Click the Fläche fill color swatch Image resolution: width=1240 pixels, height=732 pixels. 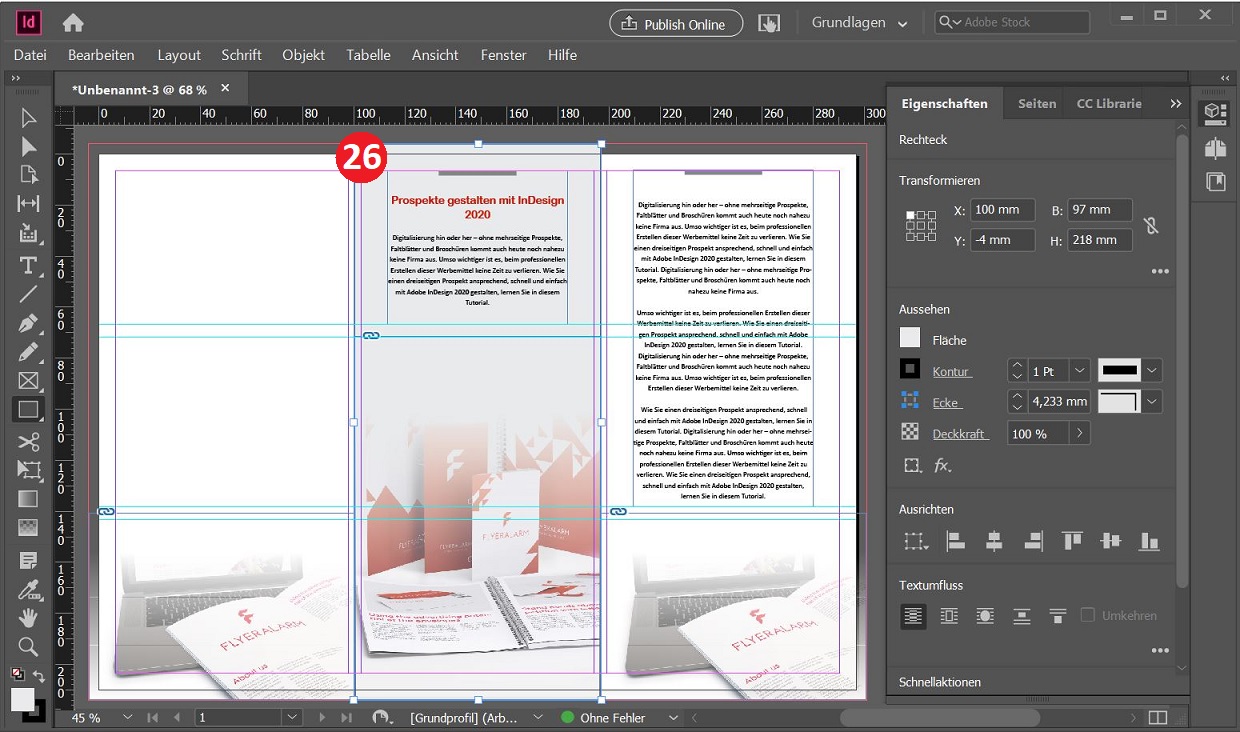(910, 338)
